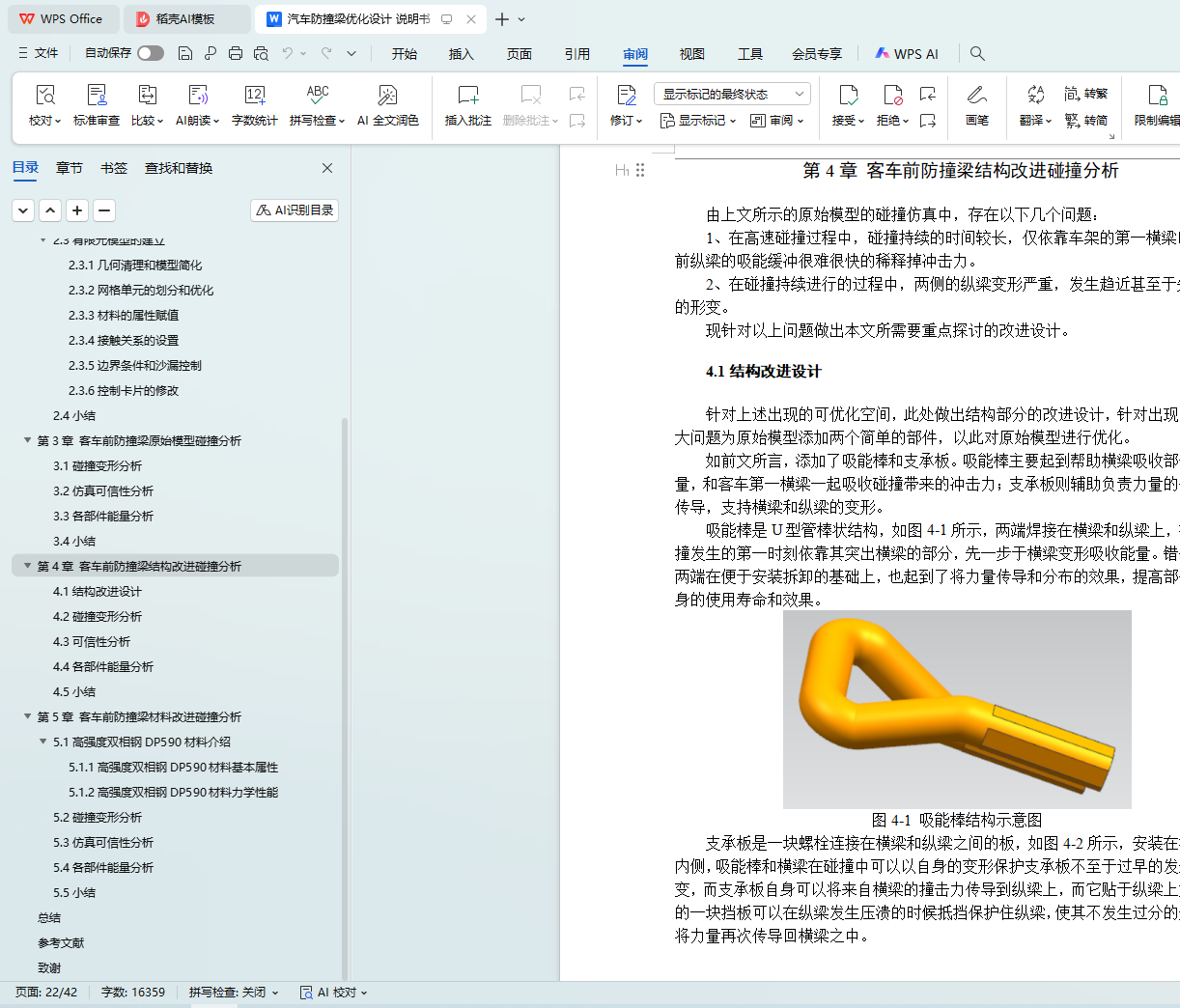Click the print icon in quick access bar
This screenshot has width=1180, height=1008.
236,54
